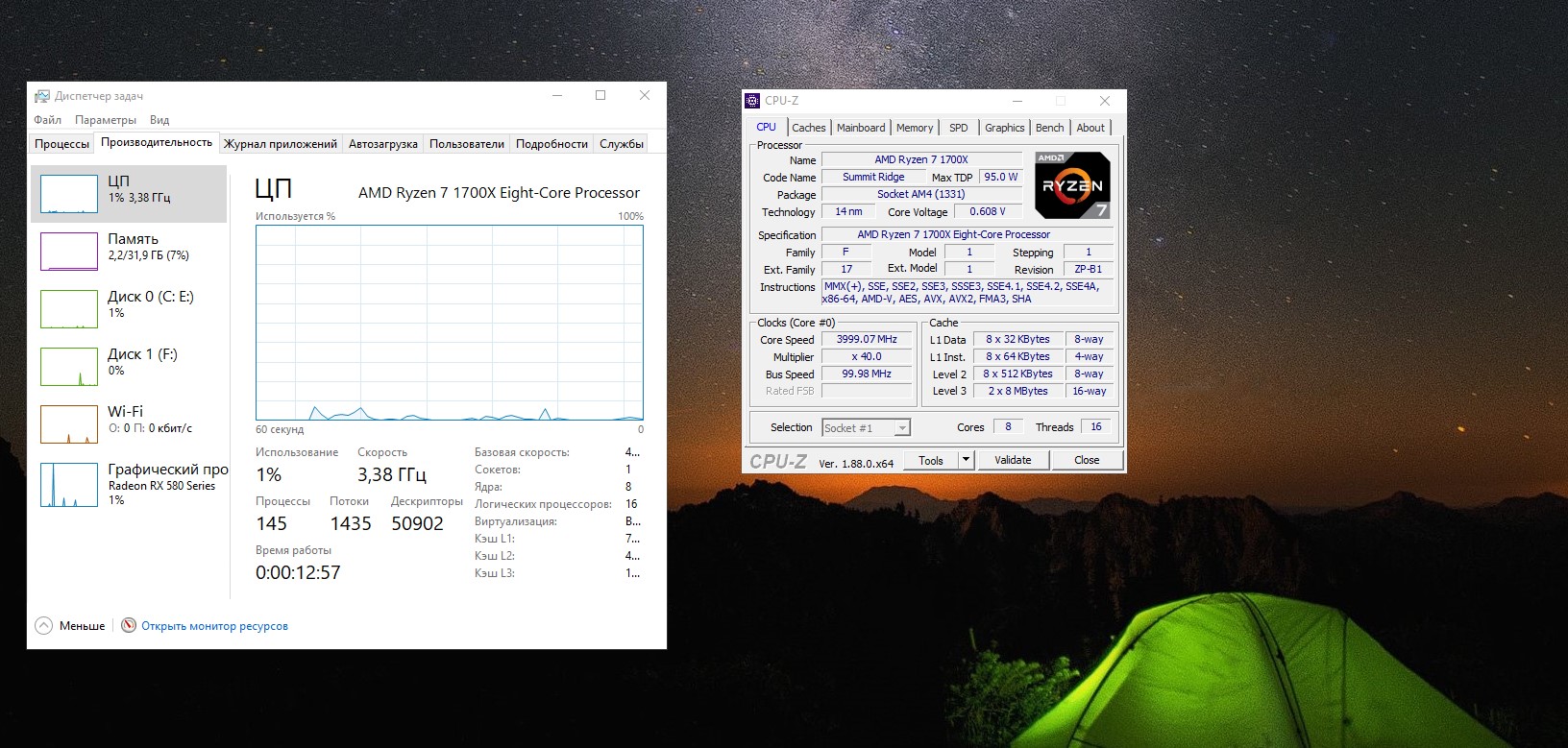Viewport: 1568px width, 748px height.
Task: Click the Multiplier value x 40.0
Action: click(867, 357)
